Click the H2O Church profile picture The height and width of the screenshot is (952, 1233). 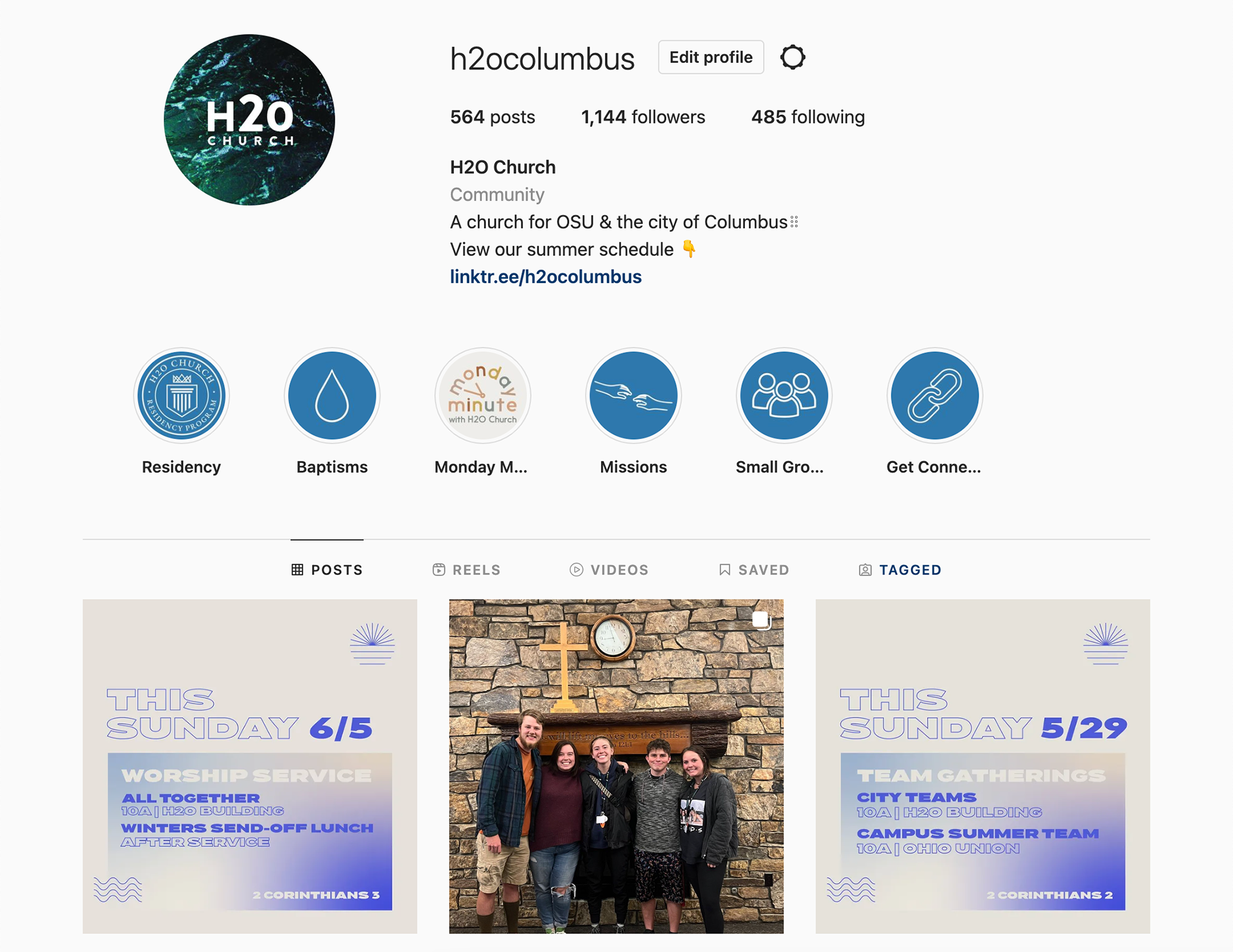[249, 120]
